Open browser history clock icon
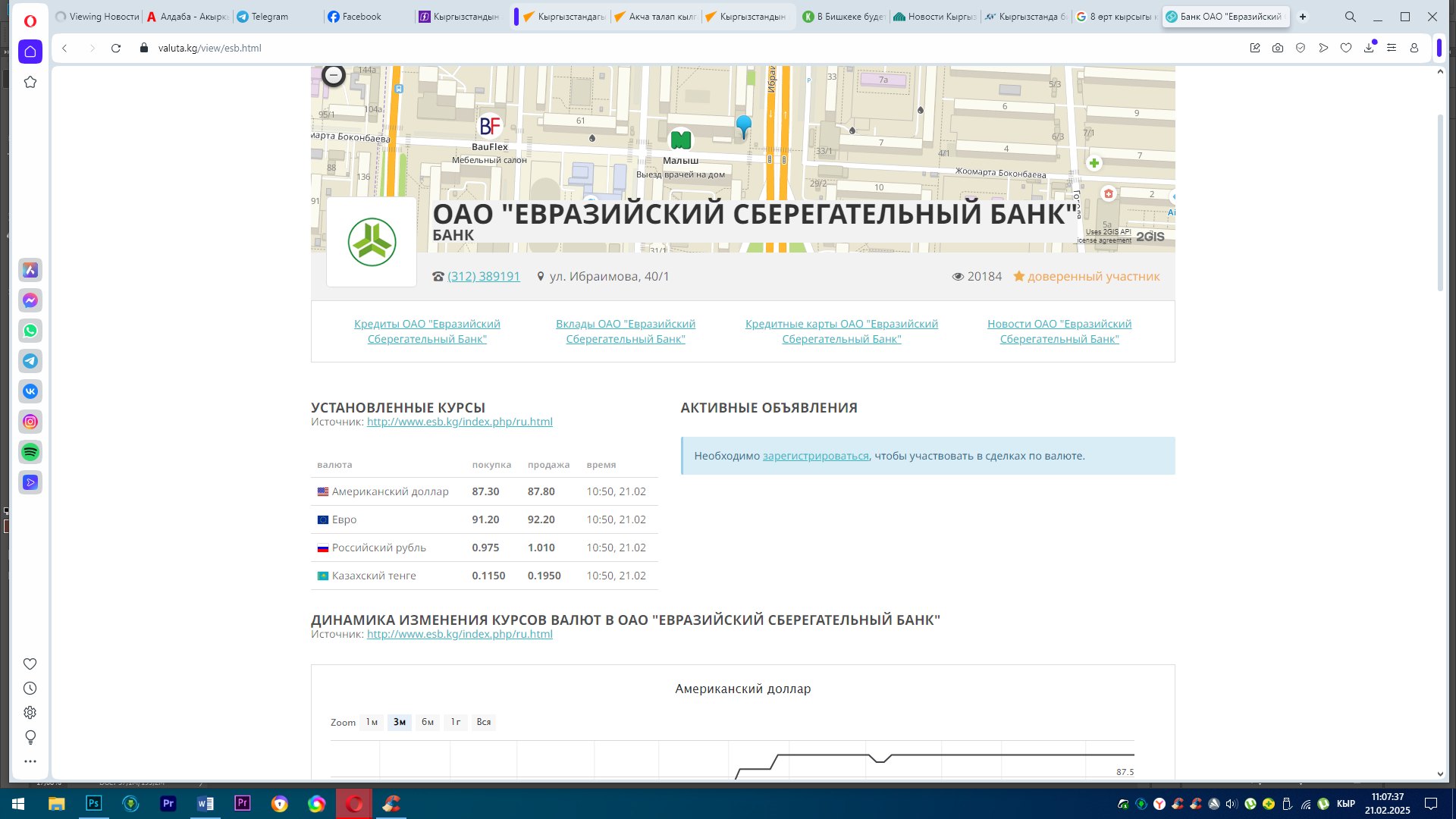 [x=30, y=689]
